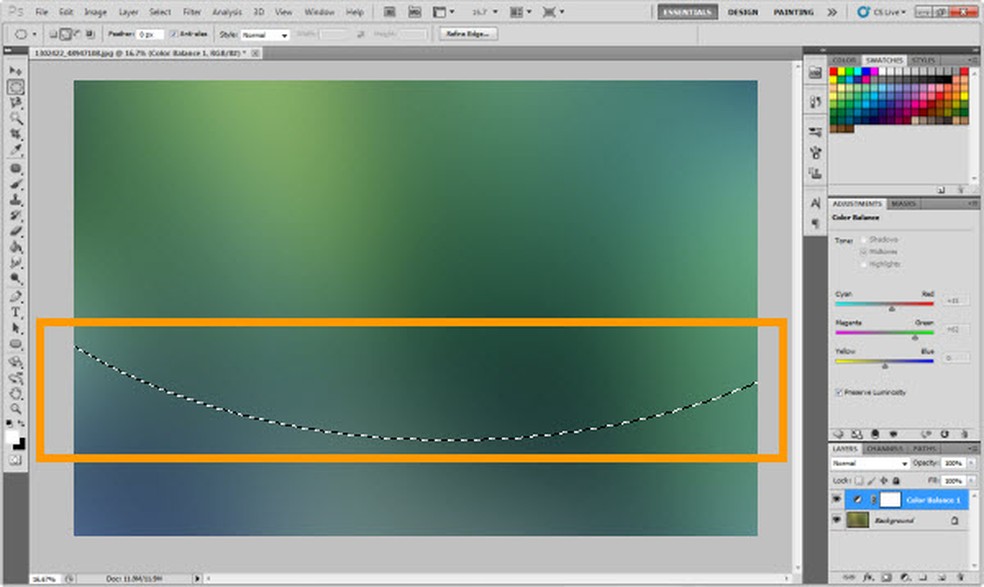Toggle Quick Mask mode
984x587 pixels.
tap(16, 460)
